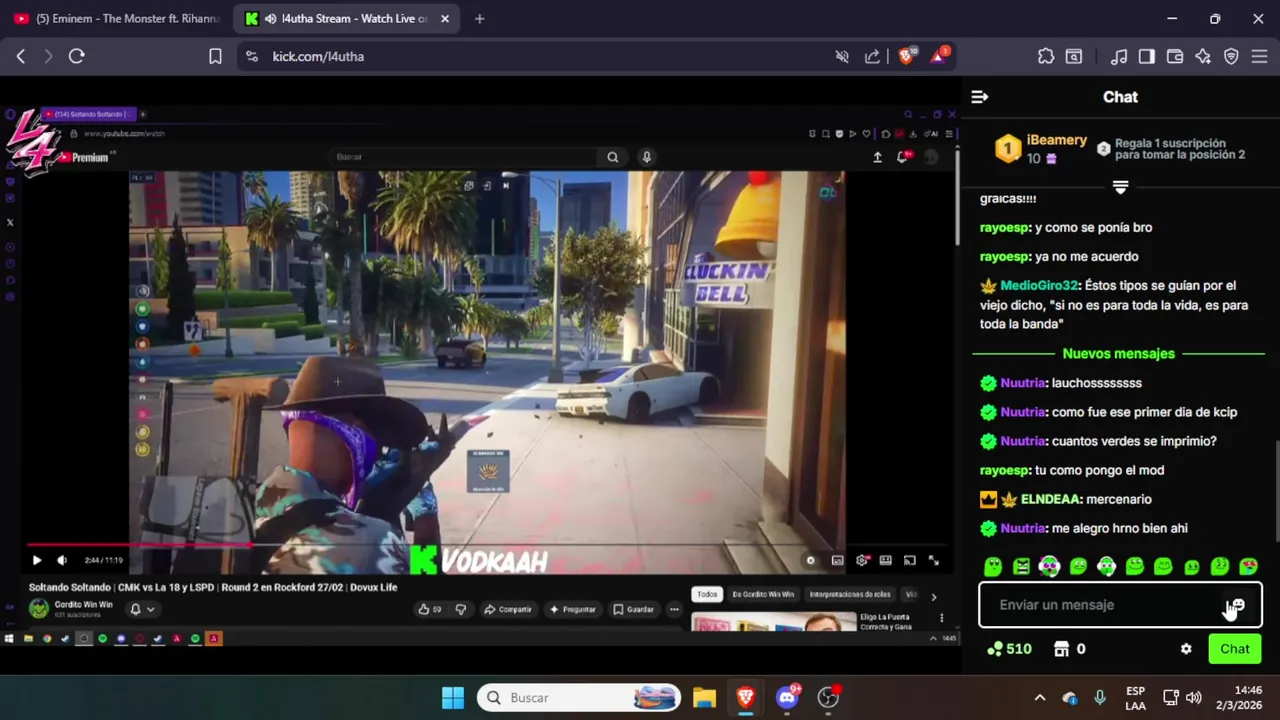
Task: Show hidden system tray icons chevron
Action: [1040, 698]
